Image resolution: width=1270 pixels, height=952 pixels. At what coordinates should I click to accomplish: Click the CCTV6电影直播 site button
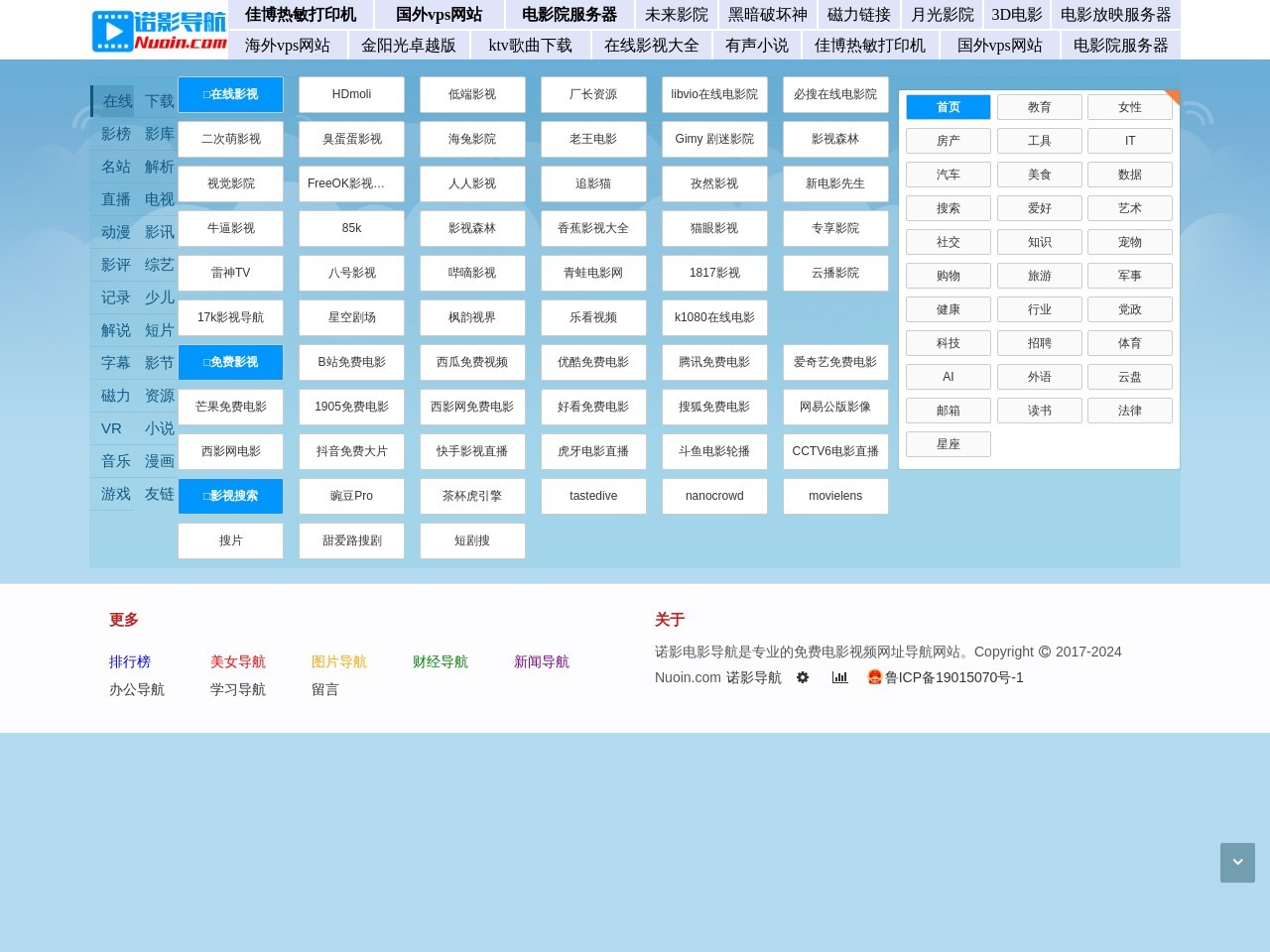835,451
